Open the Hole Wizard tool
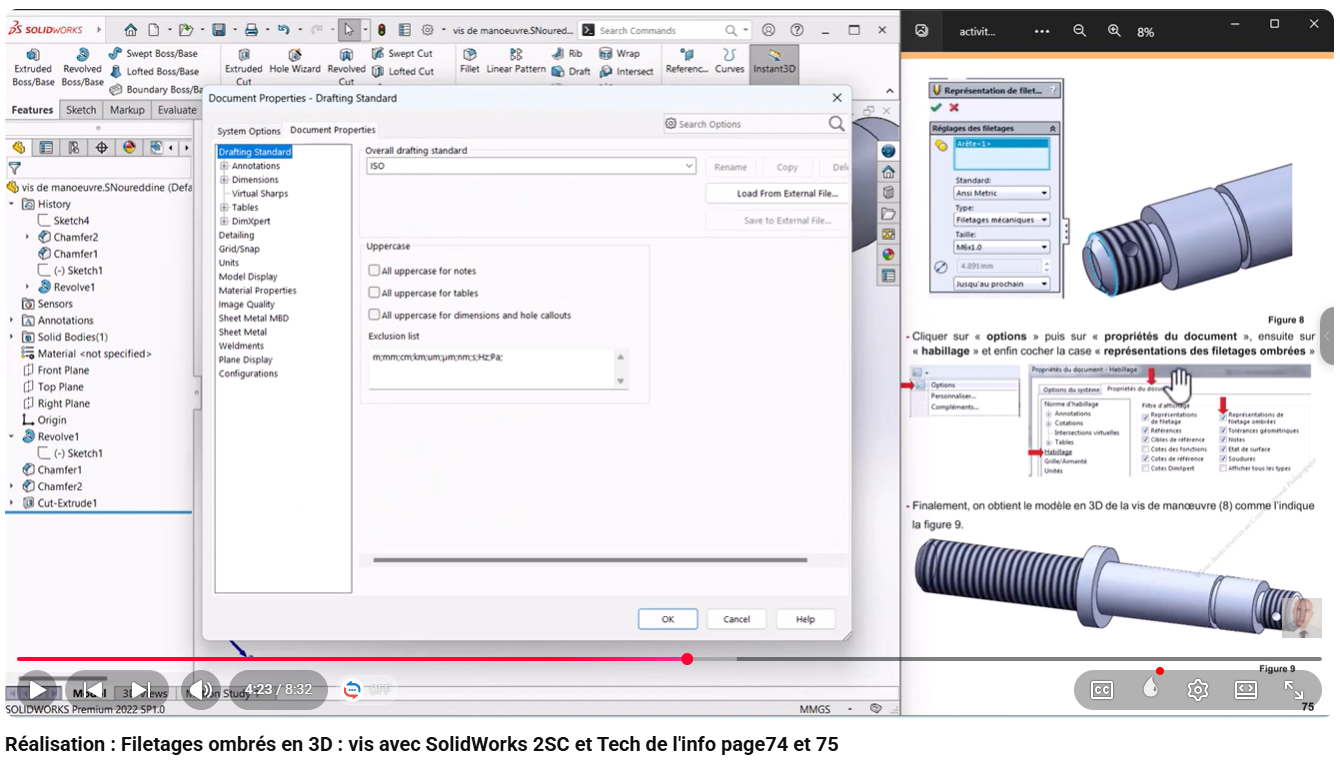Image resolution: width=1340 pixels, height=764 pixels. coord(295,62)
